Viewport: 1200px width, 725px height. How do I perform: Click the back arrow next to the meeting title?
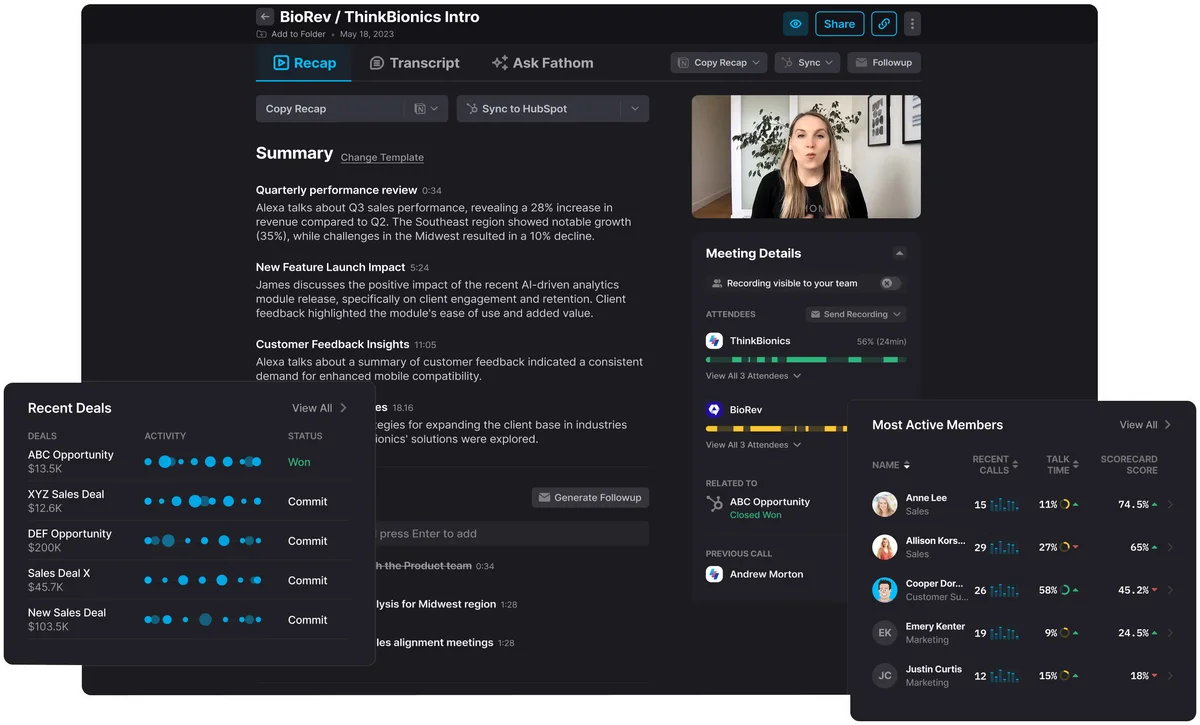pos(264,16)
